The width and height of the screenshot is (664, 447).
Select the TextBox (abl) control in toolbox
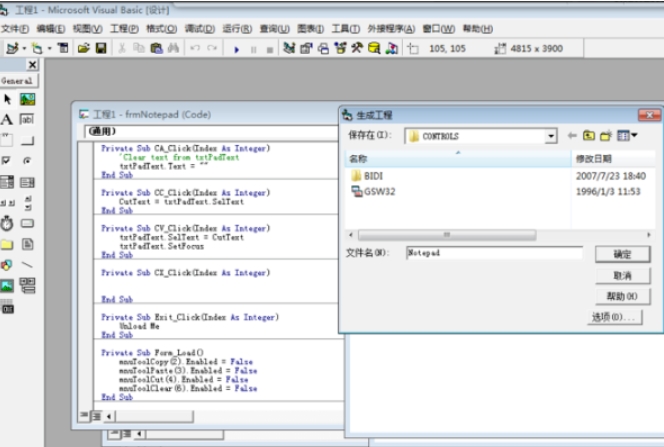tap(27, 119)
